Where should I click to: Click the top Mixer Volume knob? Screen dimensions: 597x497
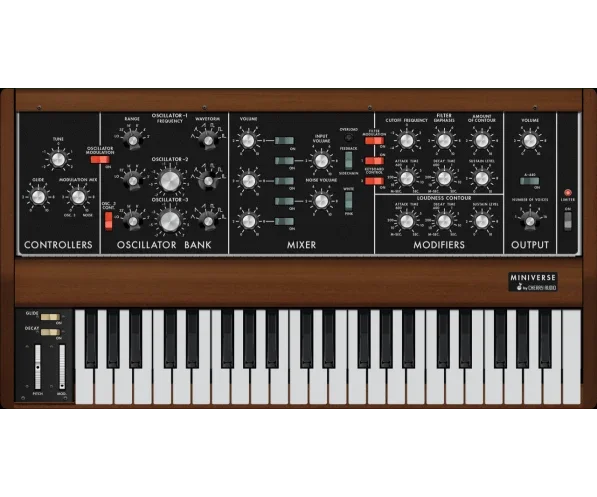[x=248, y=141]
